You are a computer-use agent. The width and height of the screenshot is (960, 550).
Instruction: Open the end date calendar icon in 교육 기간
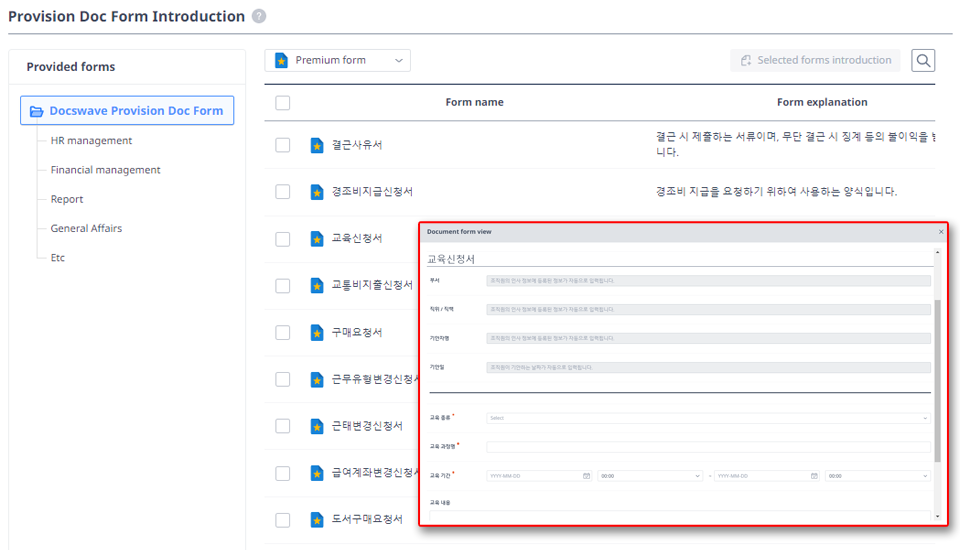click(814, 476)
